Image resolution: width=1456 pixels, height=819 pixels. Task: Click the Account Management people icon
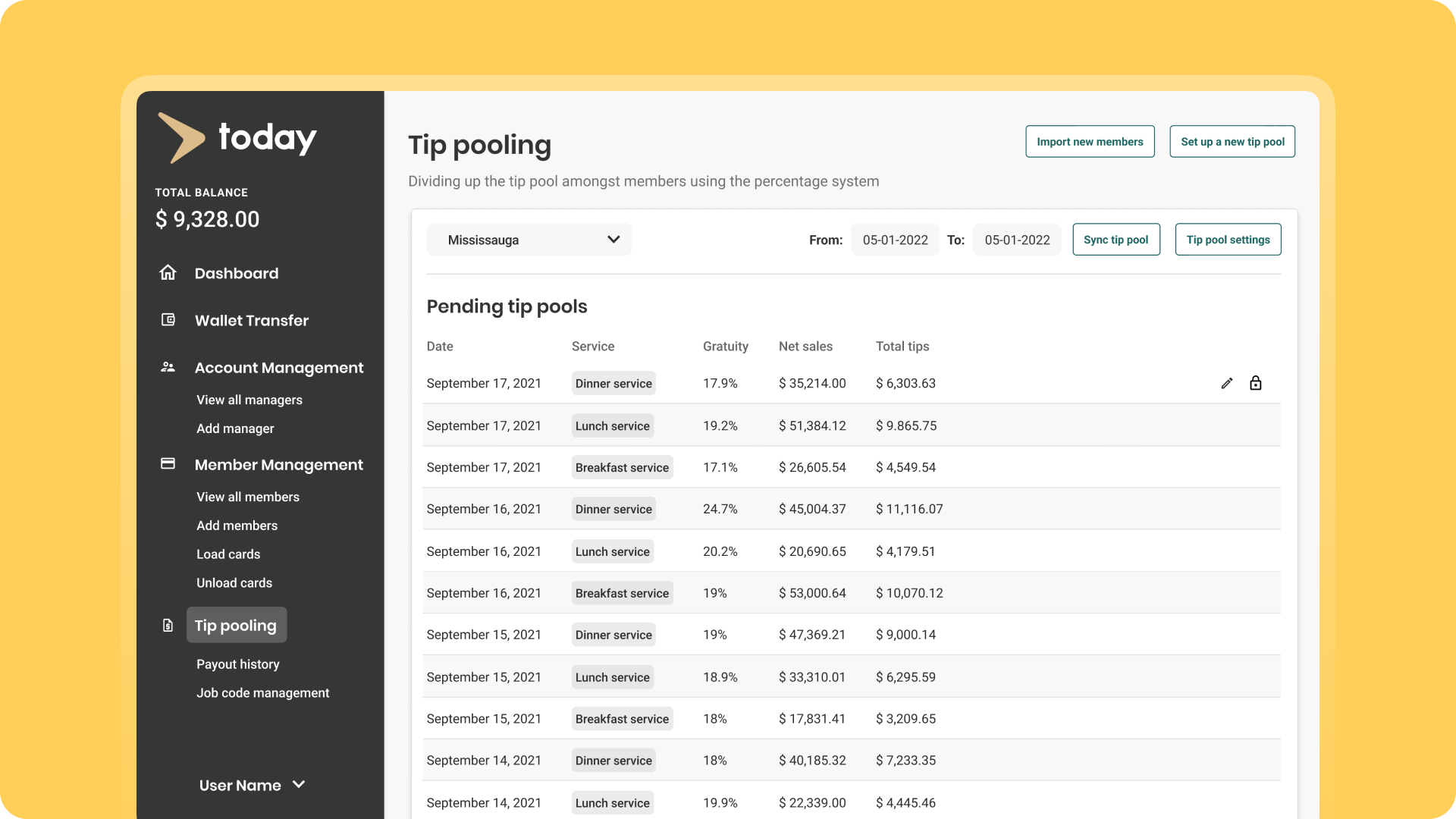(168, 367)
